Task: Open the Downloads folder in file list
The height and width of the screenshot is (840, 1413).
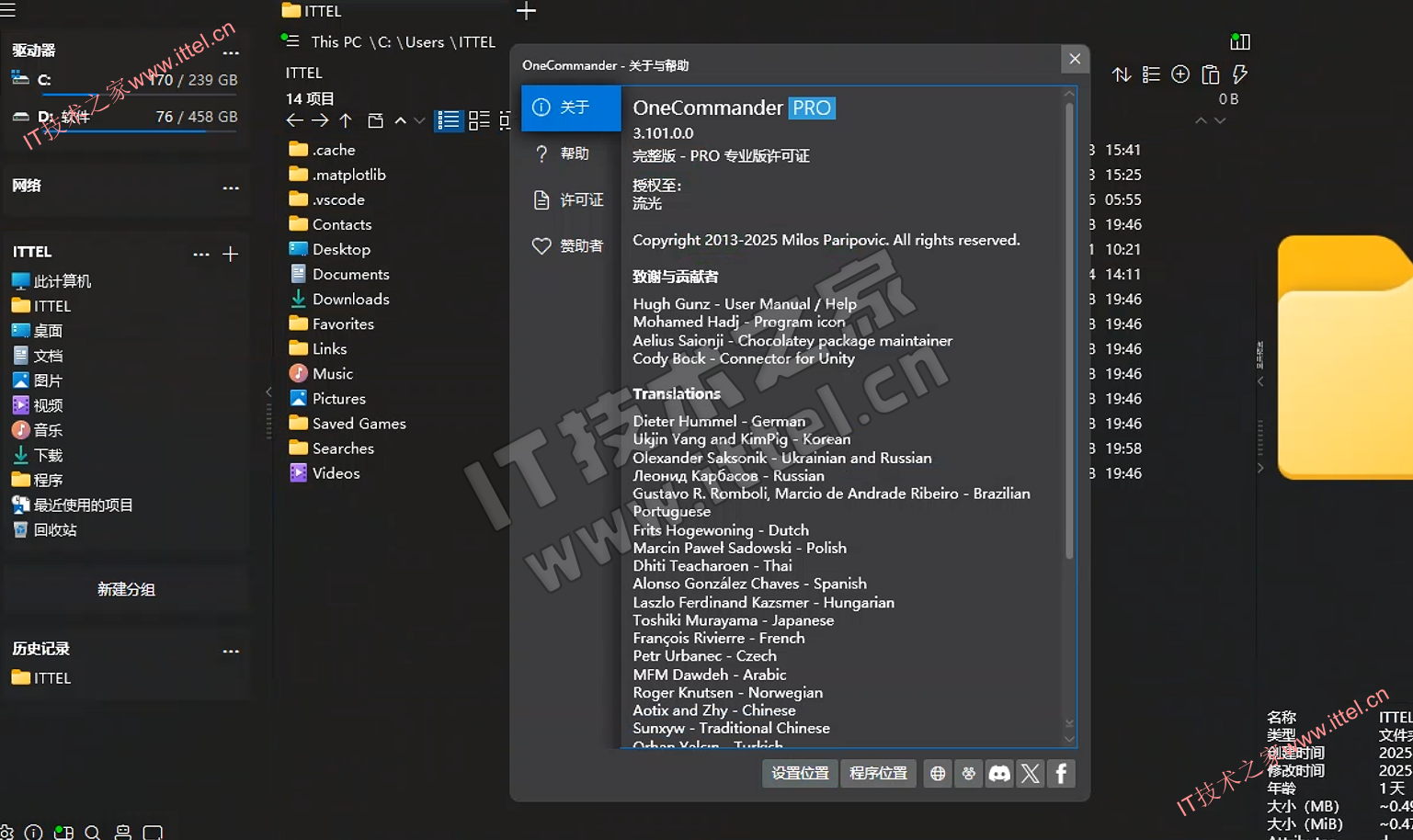Action: pyautogui.click(x=350, y=299)
